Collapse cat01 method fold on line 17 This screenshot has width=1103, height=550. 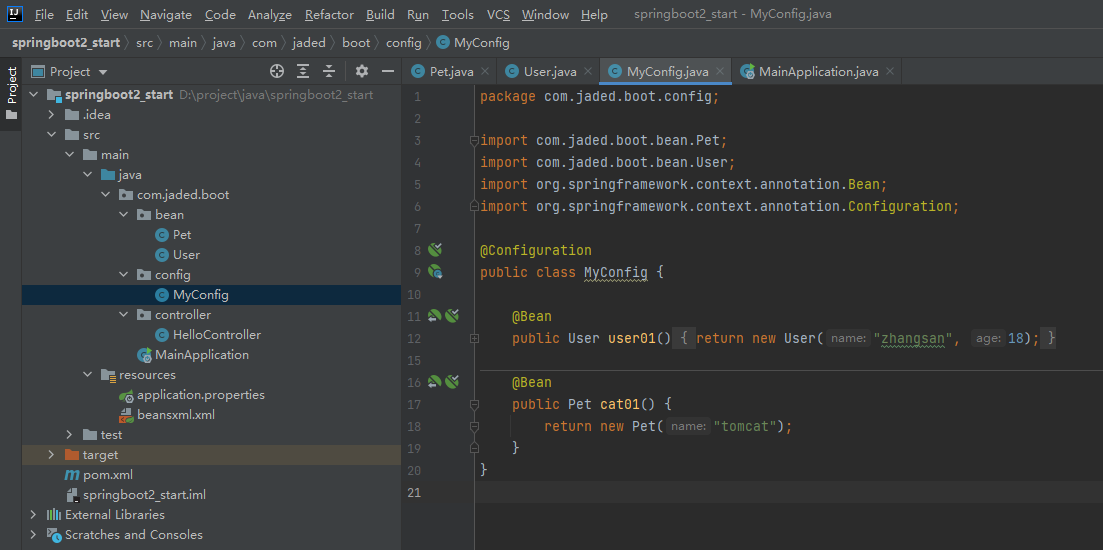474,404
